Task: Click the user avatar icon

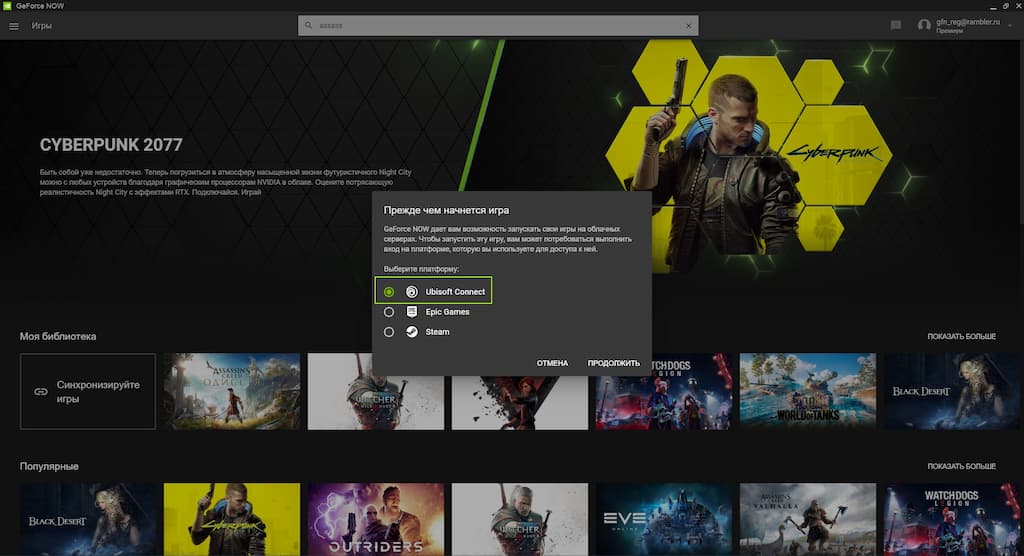Action: (x=923, y=25)
